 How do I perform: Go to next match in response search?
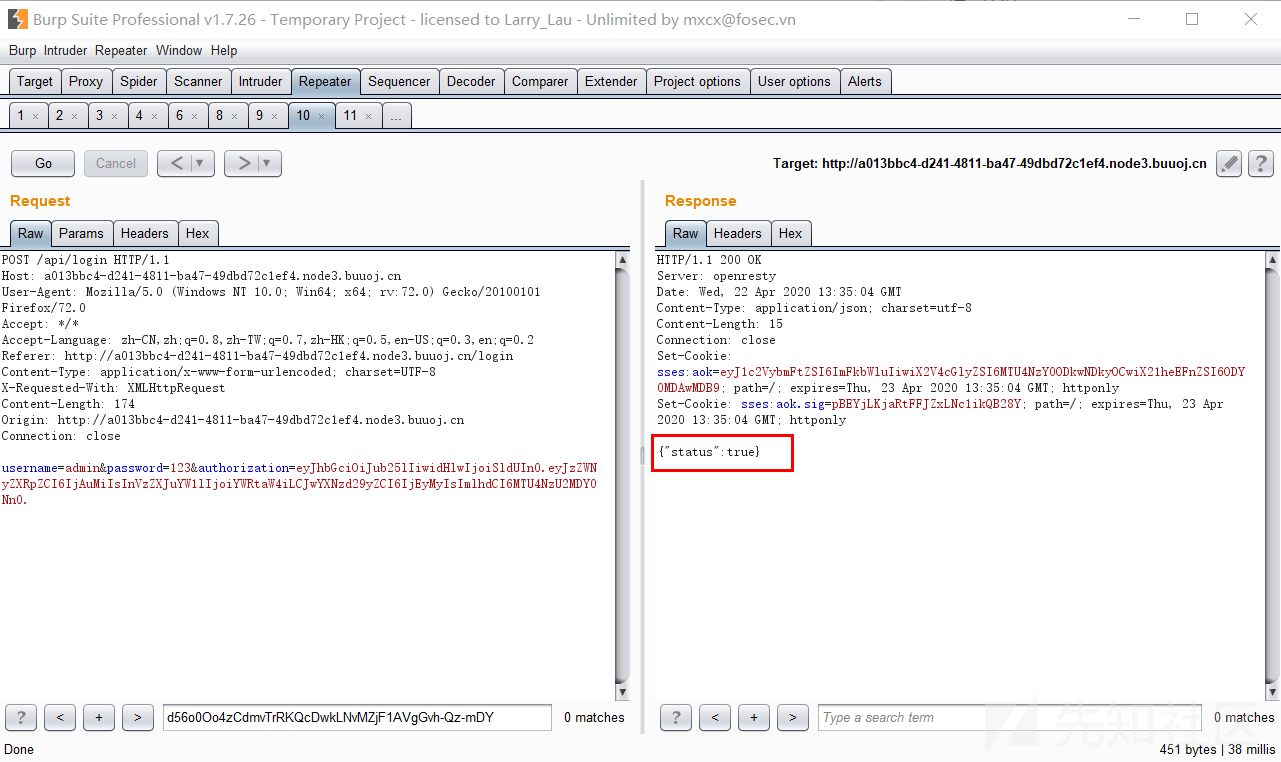pos(792,717)
